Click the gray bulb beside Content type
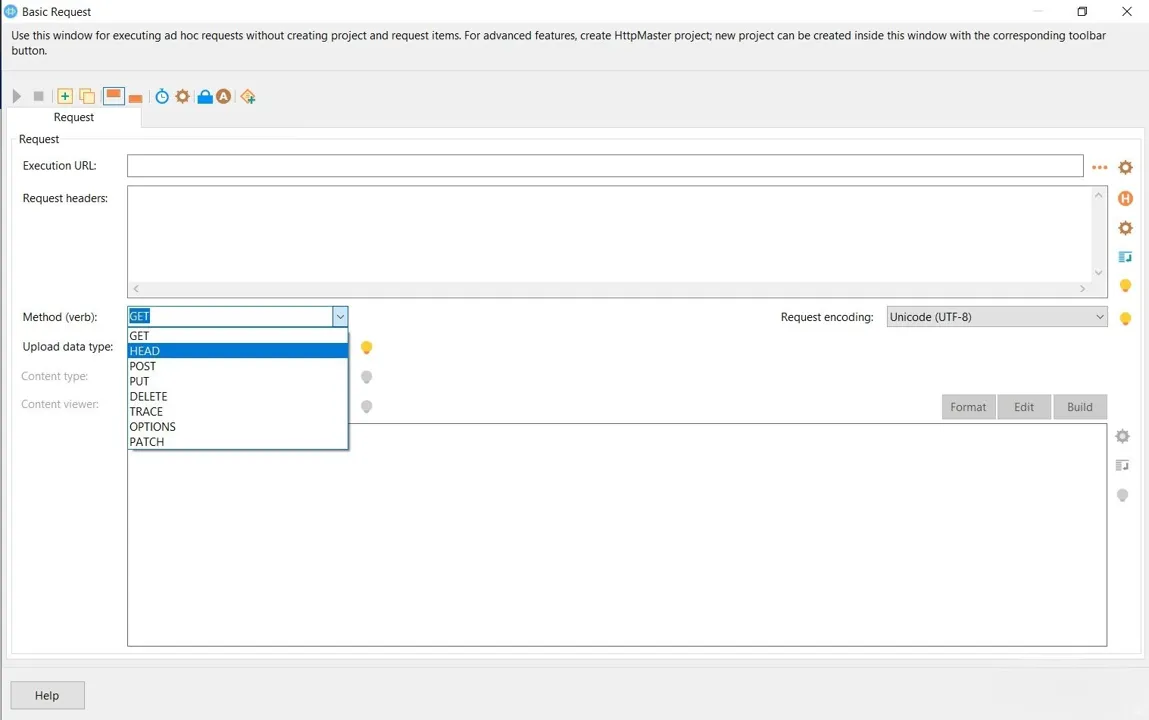1149x720 pixels. (x=366, y=376)
